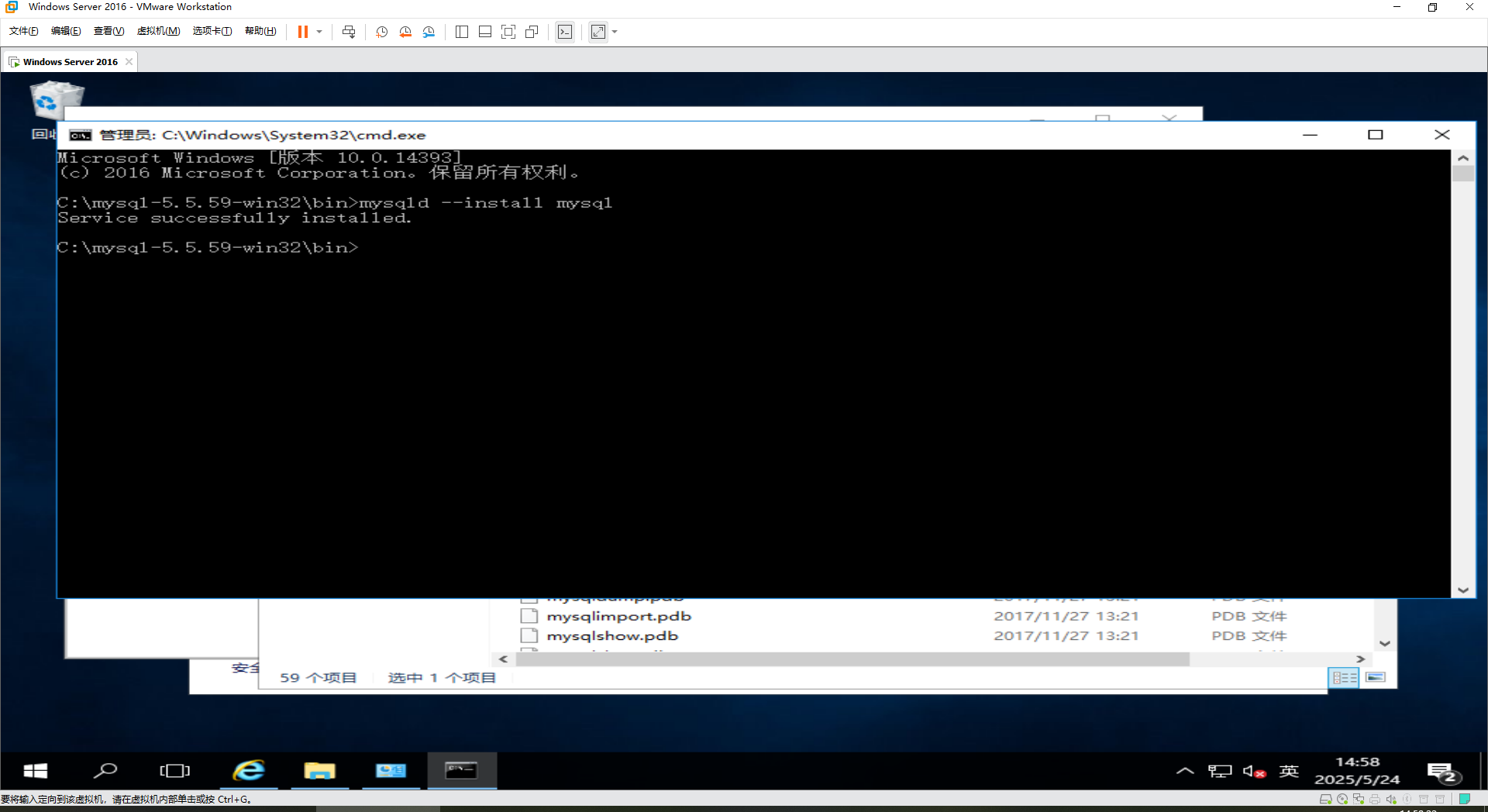Click VMware hard disk status icon

coord(1325,799)
